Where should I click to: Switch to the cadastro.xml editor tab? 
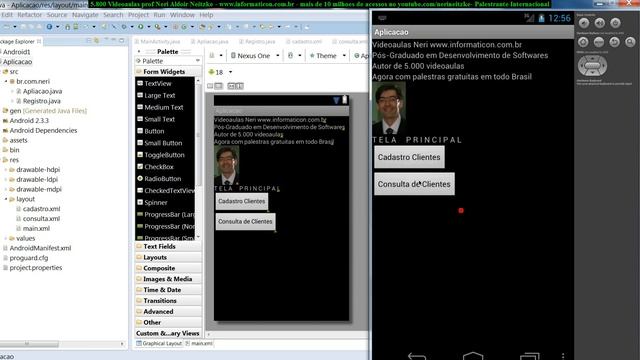[x=304, y=42]
